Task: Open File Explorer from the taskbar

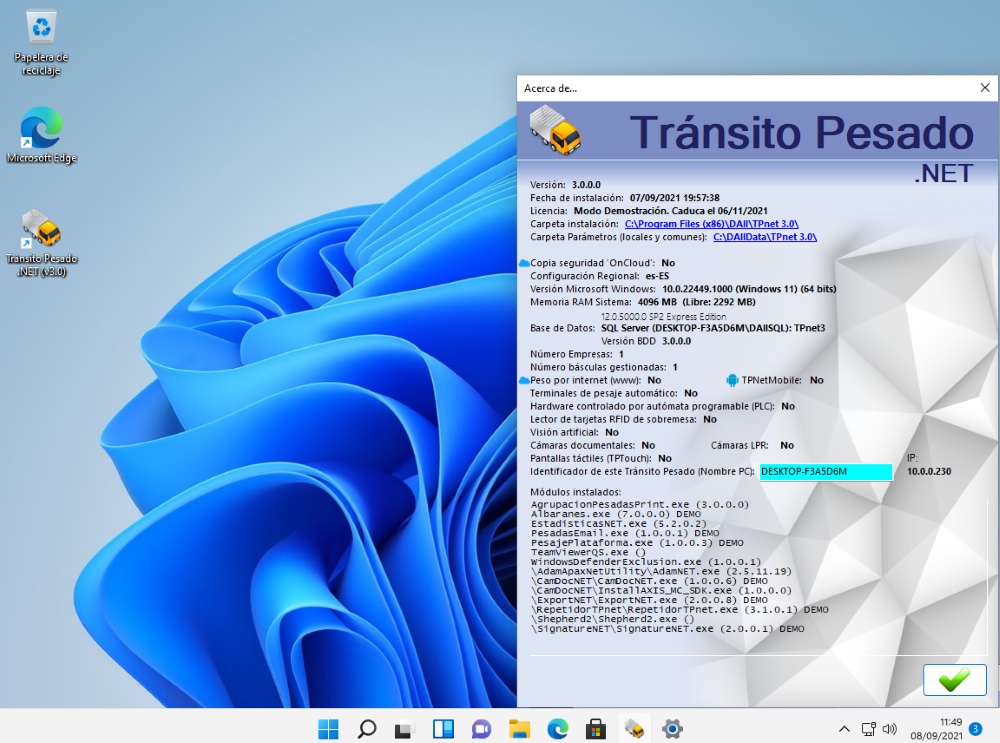Action: [520, 728]
